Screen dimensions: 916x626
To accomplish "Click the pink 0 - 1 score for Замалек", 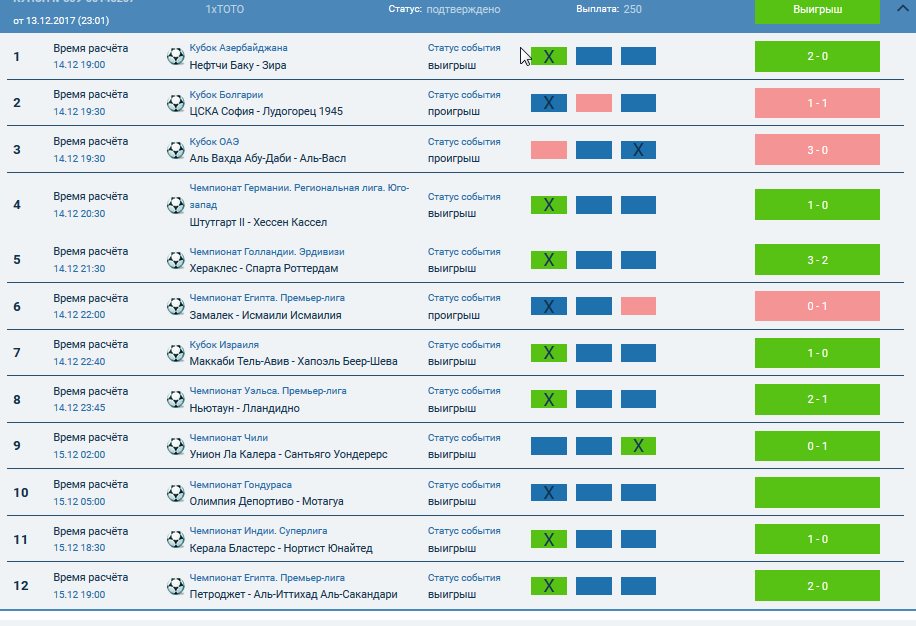I will pyautogui.click(x=817, y=306).
